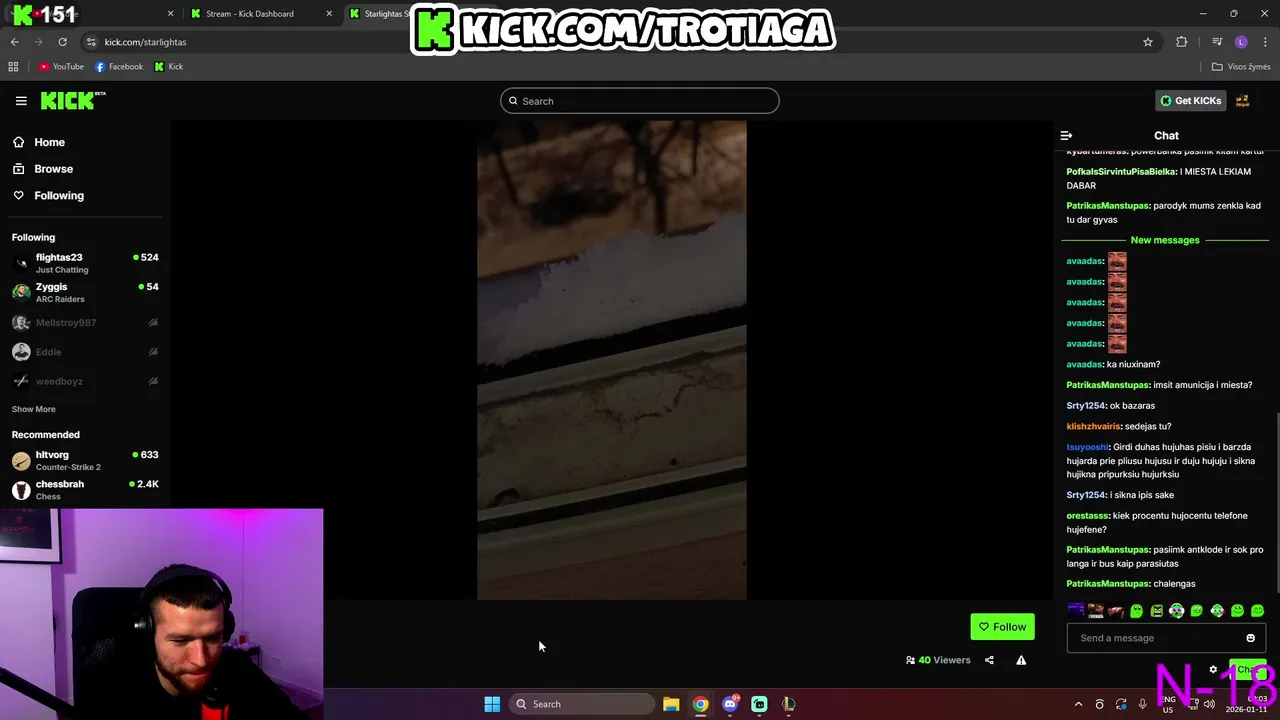Viewport: 1280px width, 720px height.
Task: Open League of Legends taskbar icon
Action: tap(789, 704)
